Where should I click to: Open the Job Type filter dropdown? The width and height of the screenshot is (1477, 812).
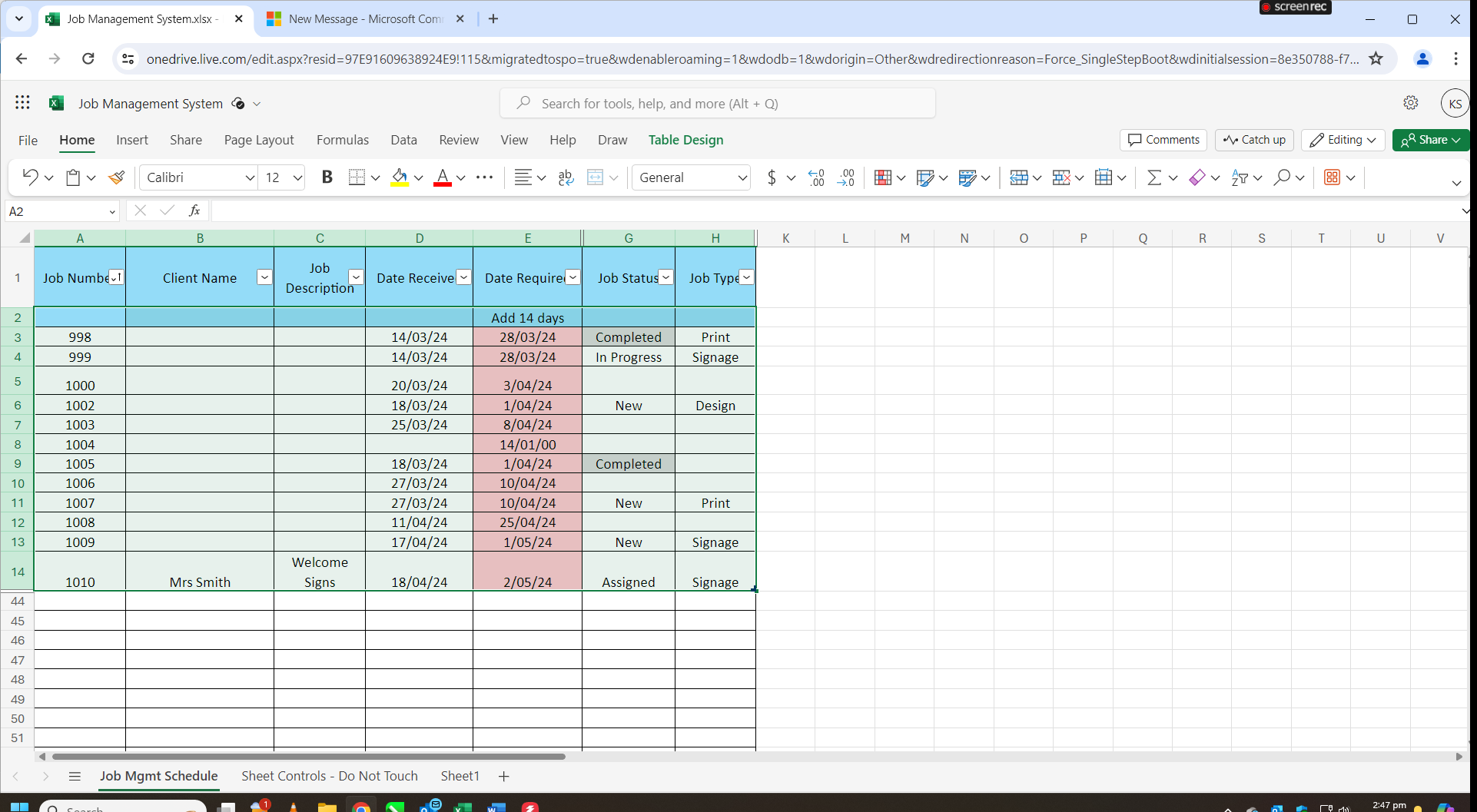tap(746, 277)
